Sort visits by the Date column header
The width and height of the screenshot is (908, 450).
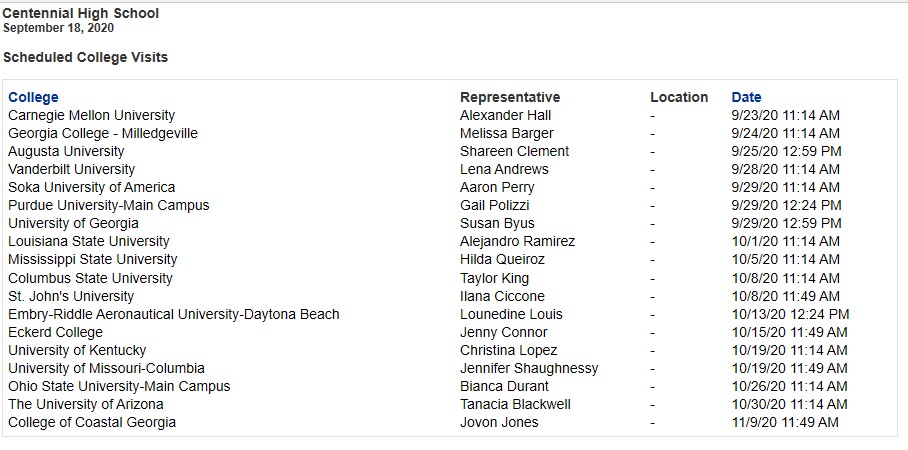746,97
